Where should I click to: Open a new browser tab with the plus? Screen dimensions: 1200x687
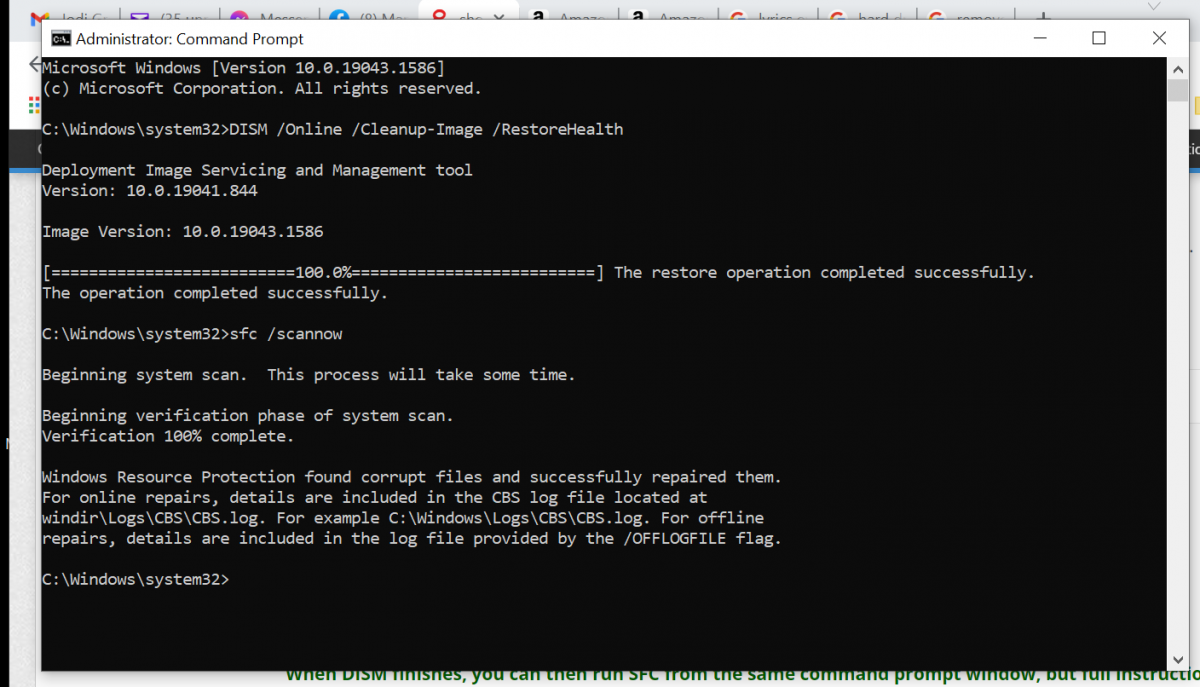click(x=1043, y=18)
